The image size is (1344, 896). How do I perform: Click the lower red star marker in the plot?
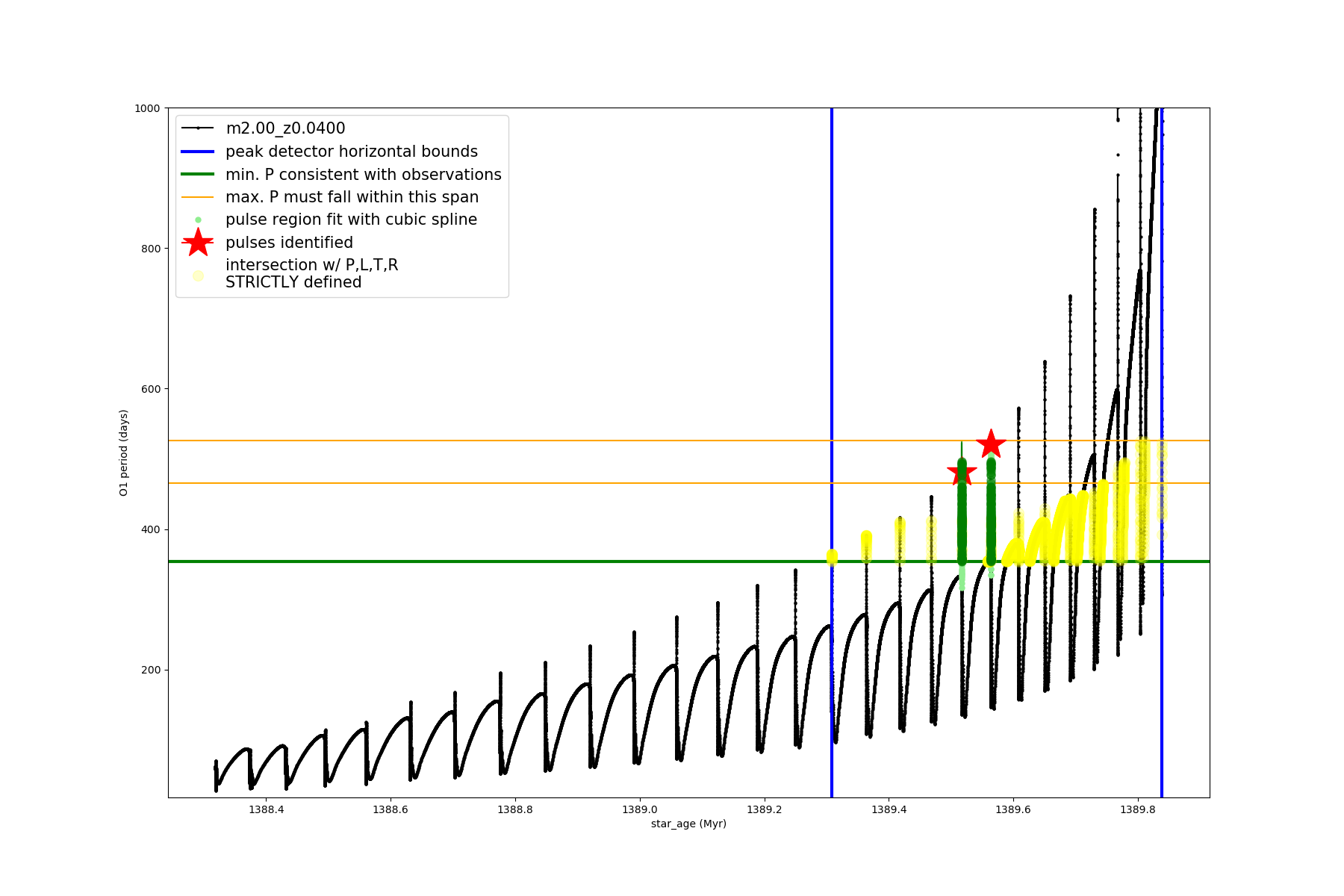962,472
